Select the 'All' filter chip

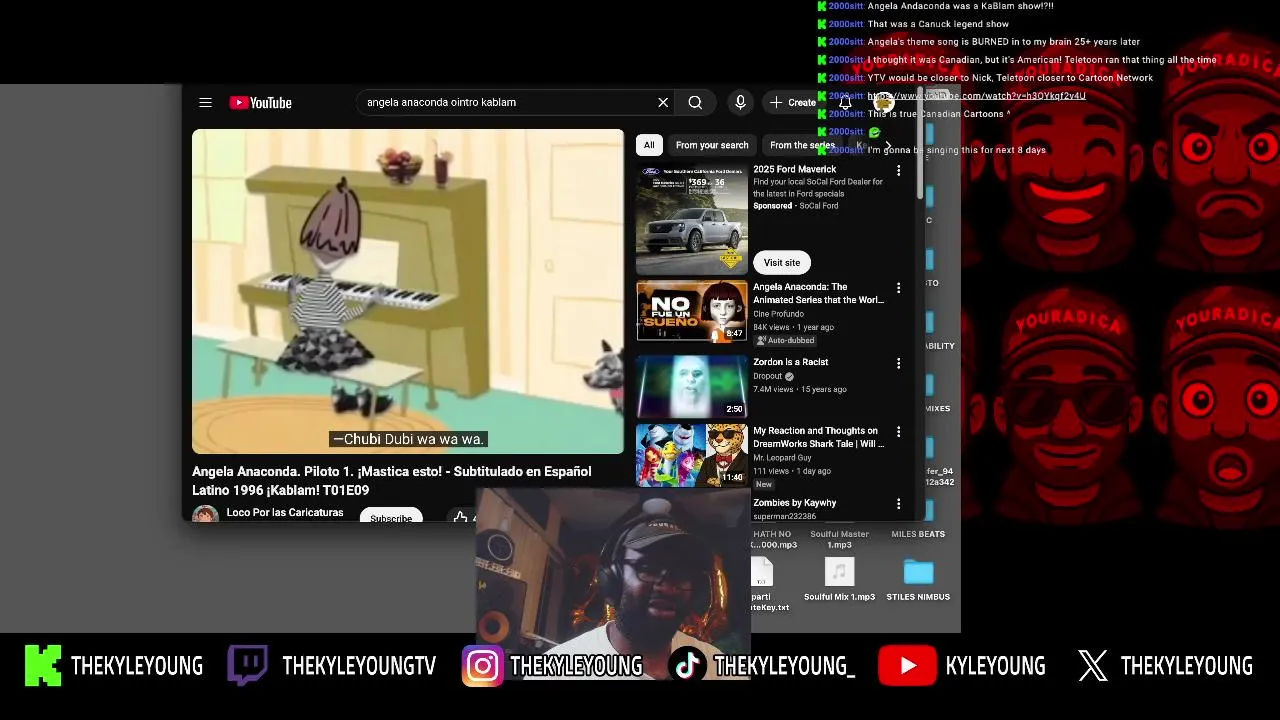[649, 145]
